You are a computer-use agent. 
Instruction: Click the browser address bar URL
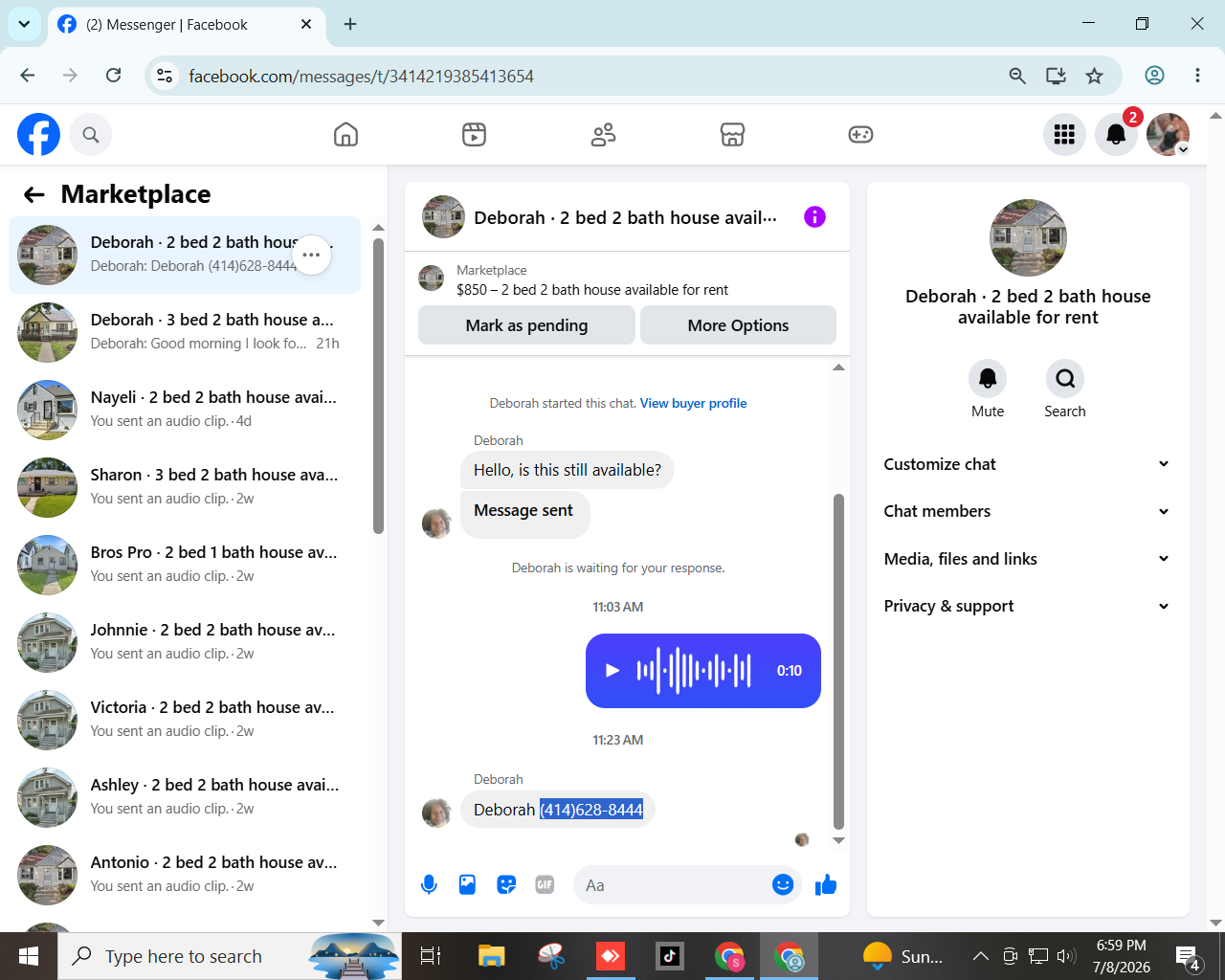pyautogui.click(x=361, y=77)
